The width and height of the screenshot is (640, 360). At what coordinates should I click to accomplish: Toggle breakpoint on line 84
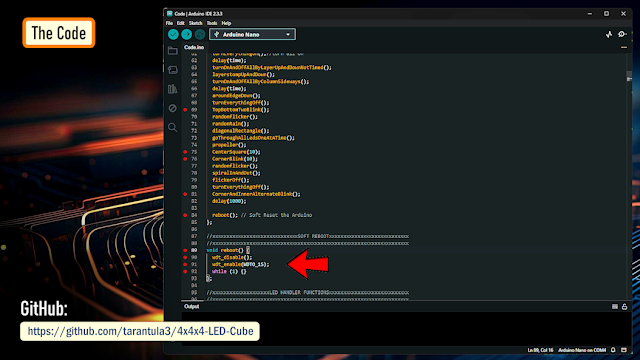pyautogui.click(x=185, y=215)
